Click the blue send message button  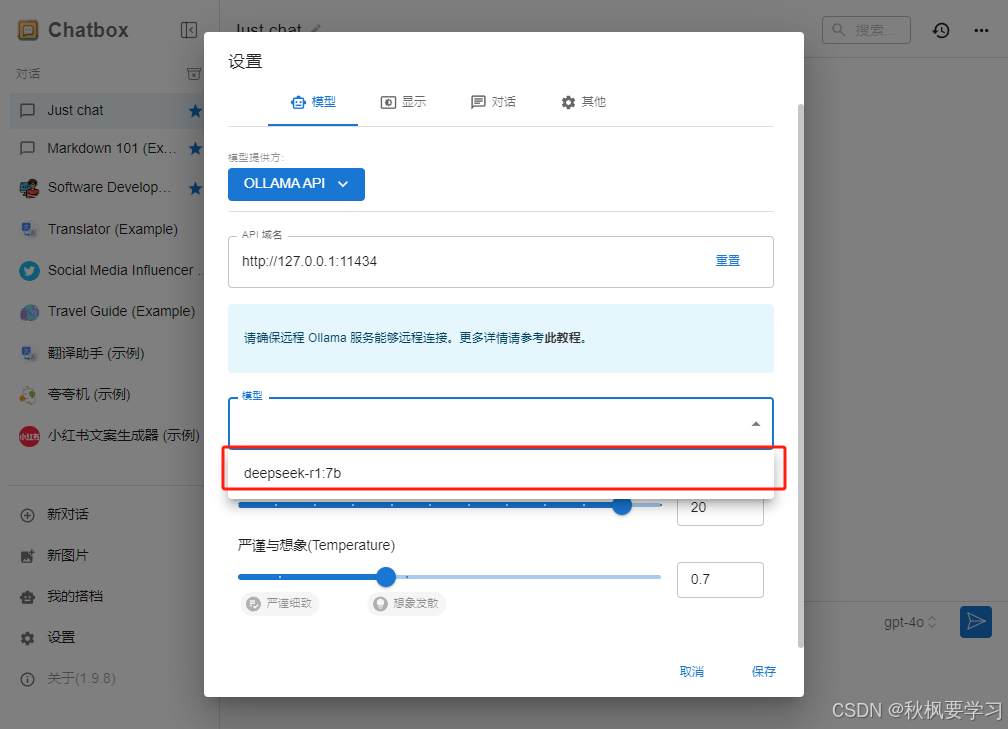point(975,622)
